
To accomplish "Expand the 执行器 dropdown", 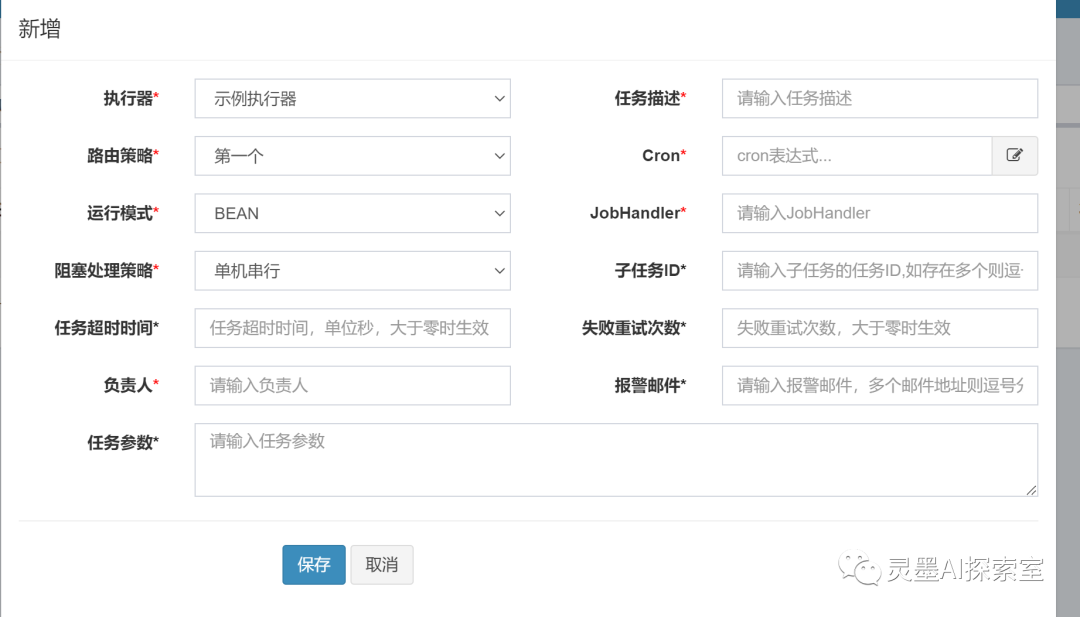I will (352, 99).
